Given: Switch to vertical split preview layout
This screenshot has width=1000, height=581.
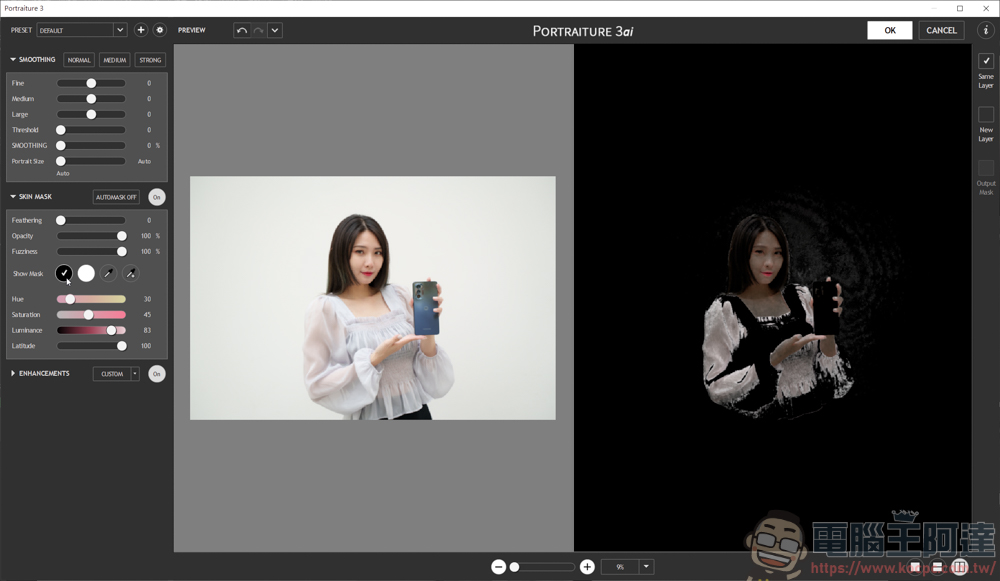Looking at the screenshot, I should click(x=959, y=566).
